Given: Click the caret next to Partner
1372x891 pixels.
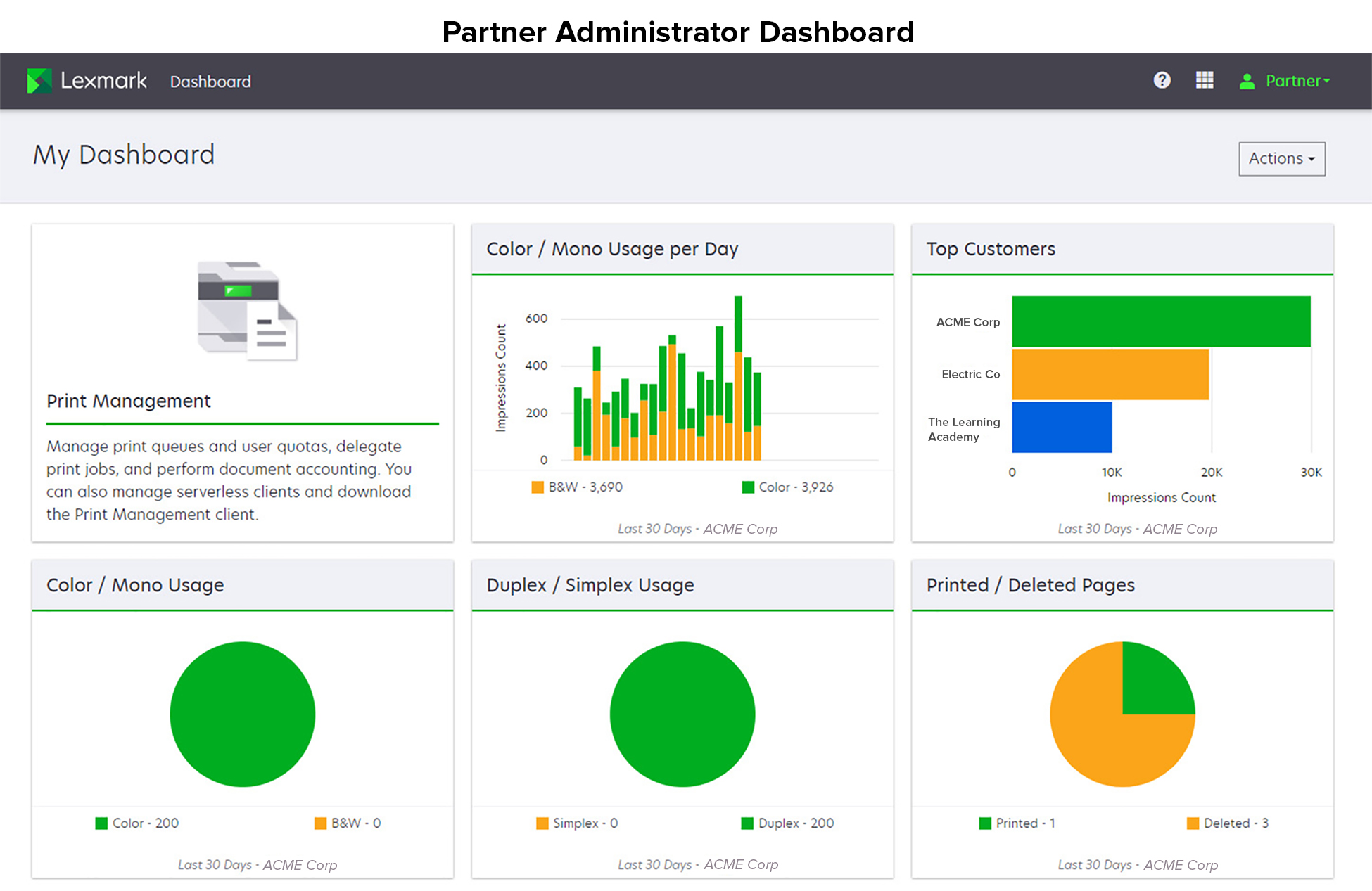Looking at the screenshot, I should [x=1327, y=82].
